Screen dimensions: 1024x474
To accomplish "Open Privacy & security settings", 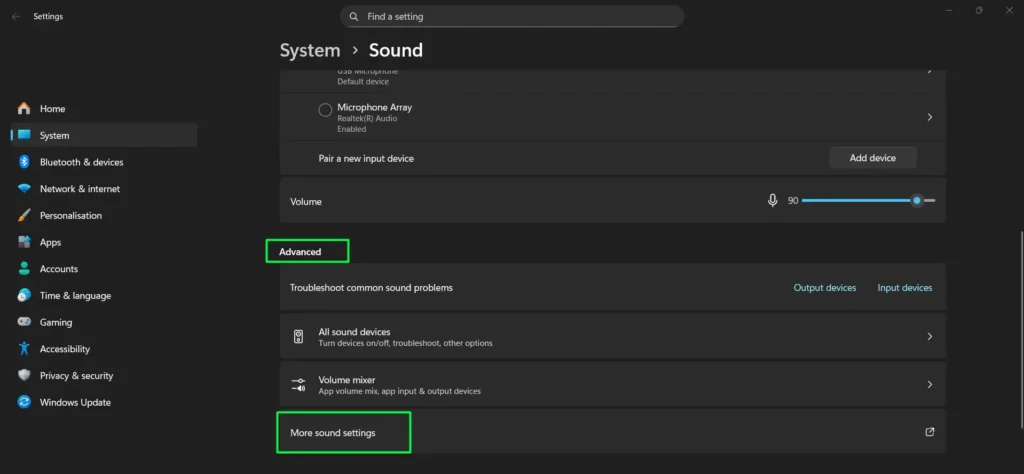I will point(104,375).
